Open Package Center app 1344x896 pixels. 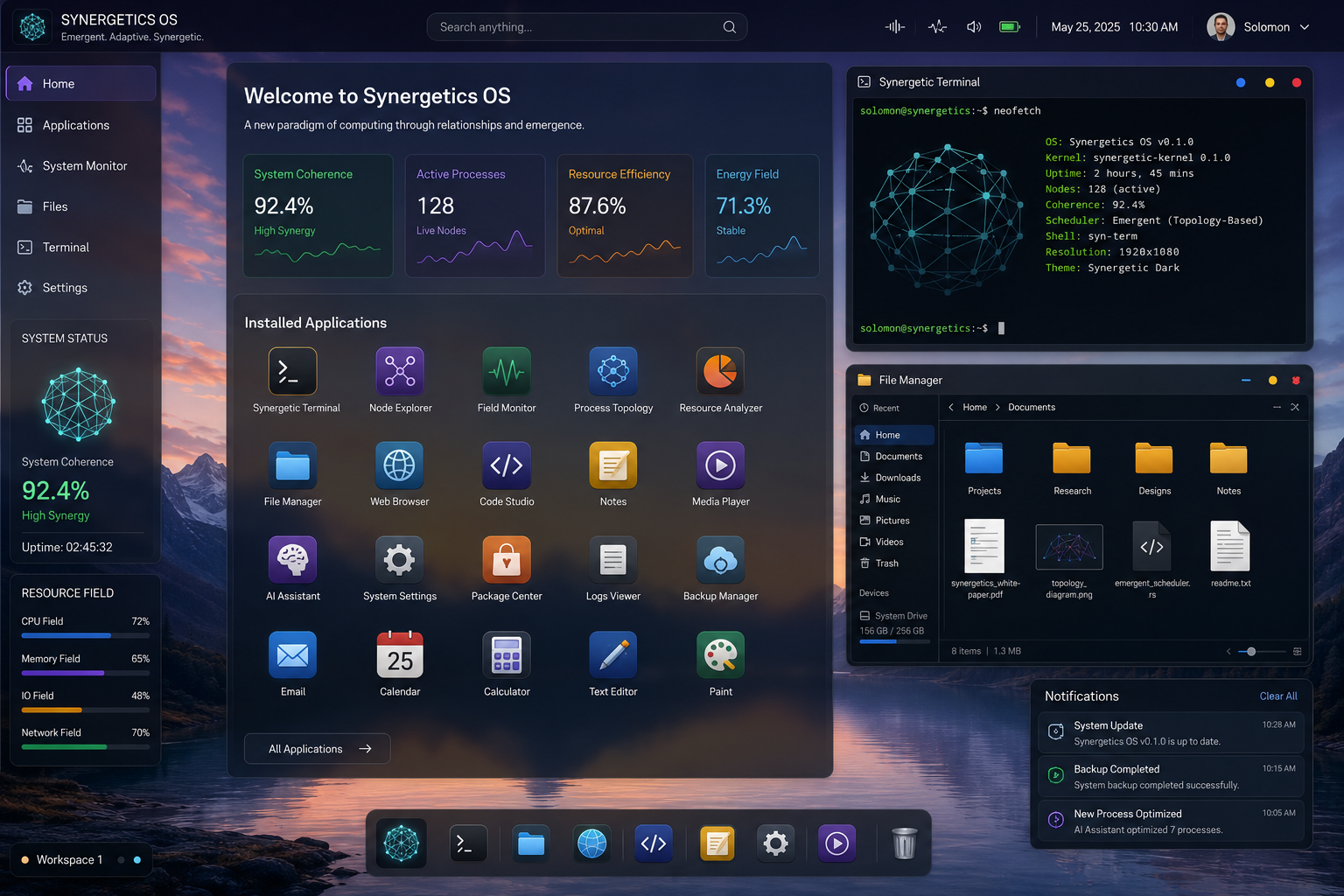(507, 559)
